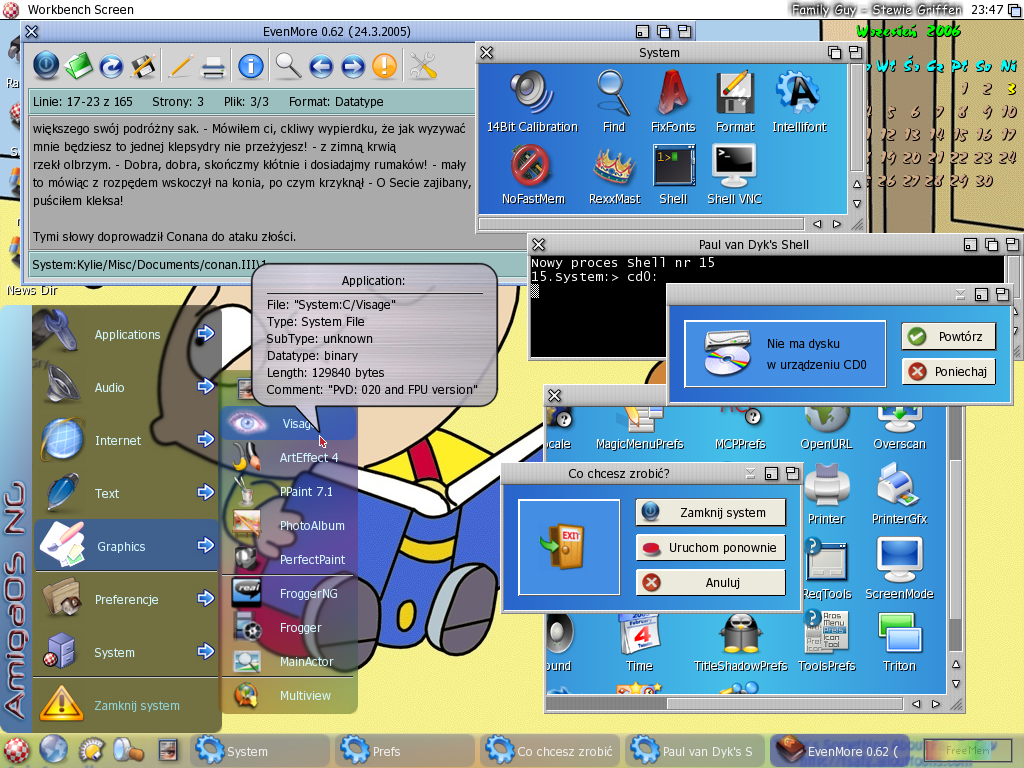Open PrinterGfx prefs icon
Image resolution: width=1024 pixels, height=768 pixels.
tap(900, 494)
